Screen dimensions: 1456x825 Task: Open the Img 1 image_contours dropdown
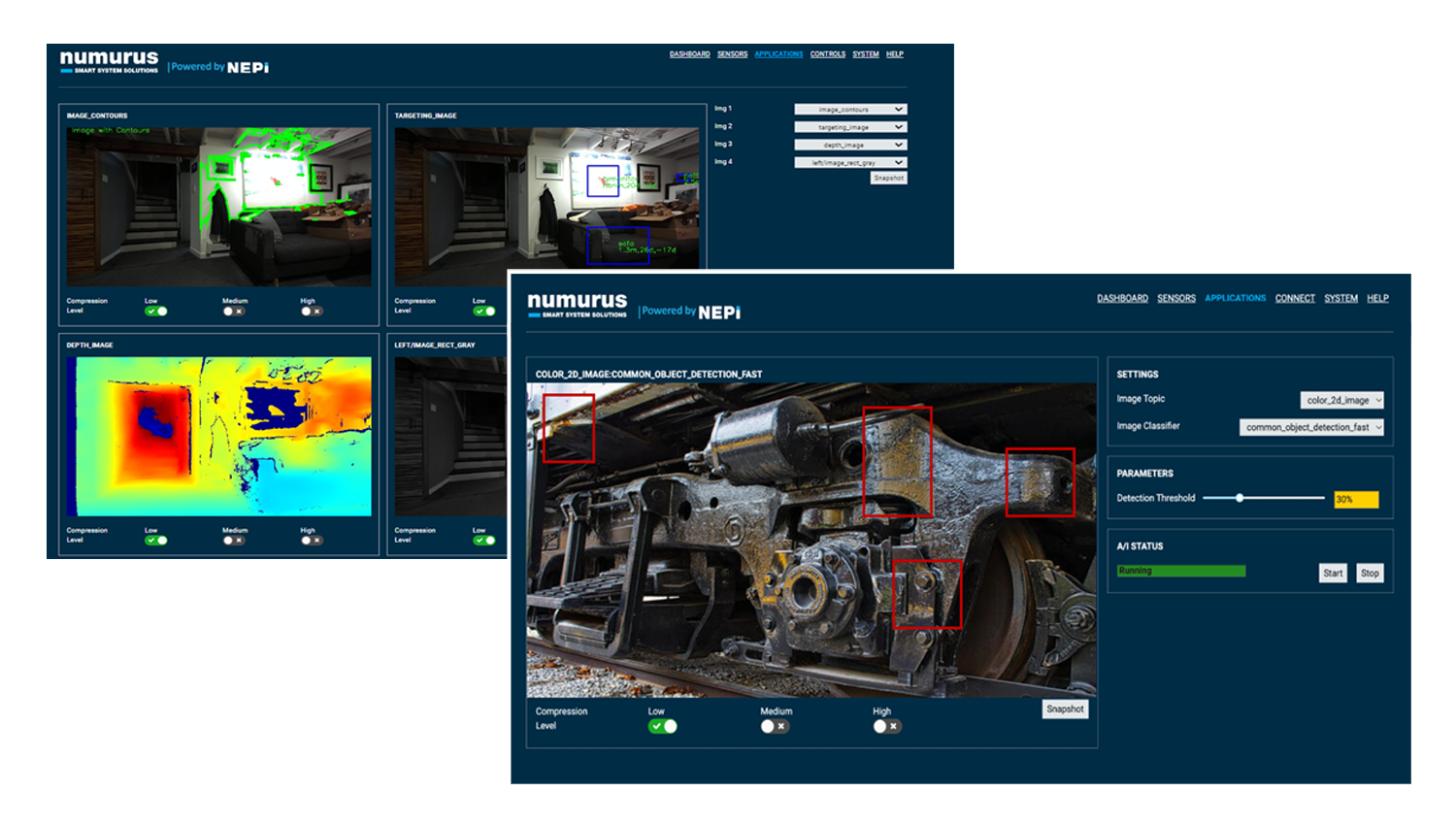[x=849, y=110]
